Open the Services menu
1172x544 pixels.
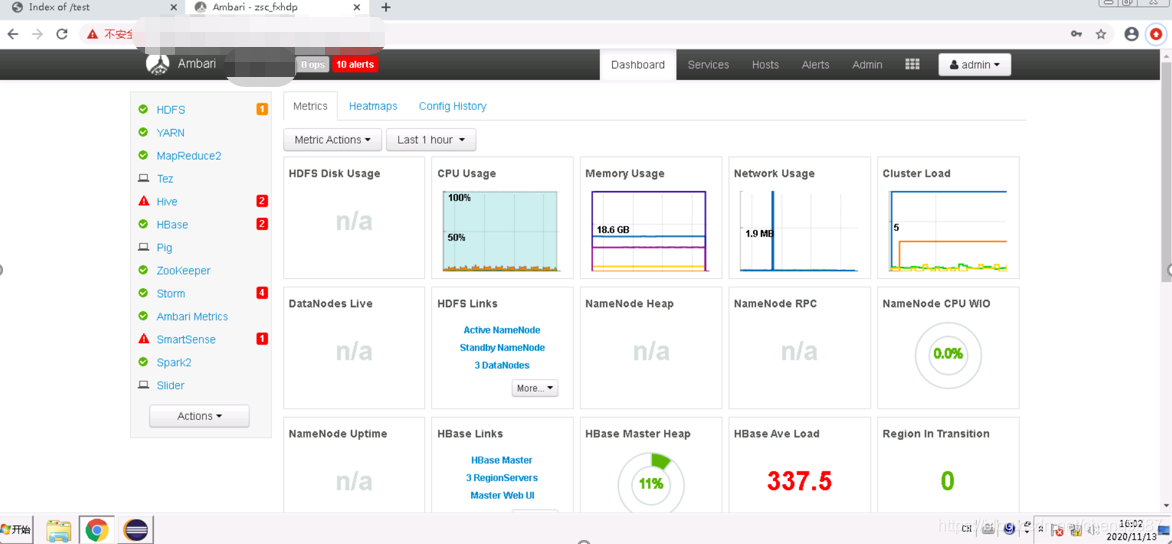709,64
